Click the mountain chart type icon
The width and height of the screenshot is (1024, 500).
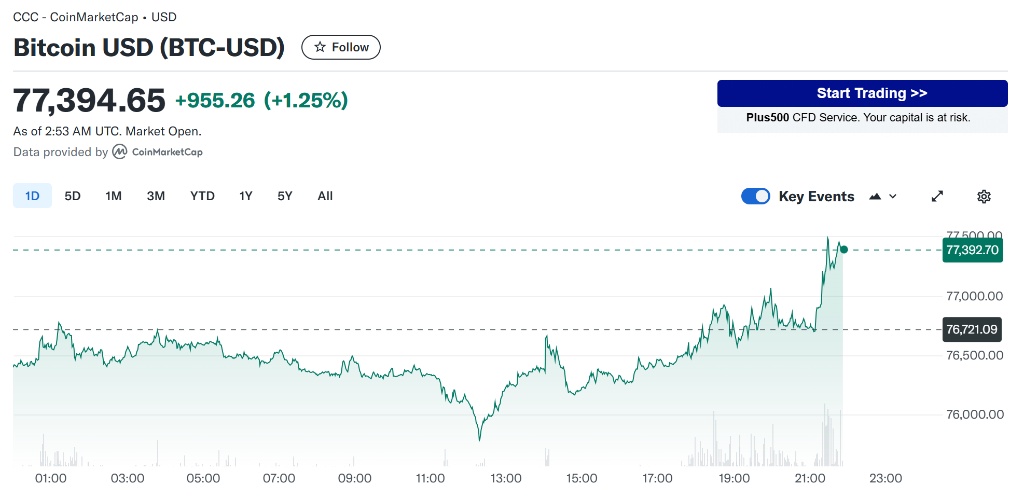pyautogui.click(x=876, y=196)
